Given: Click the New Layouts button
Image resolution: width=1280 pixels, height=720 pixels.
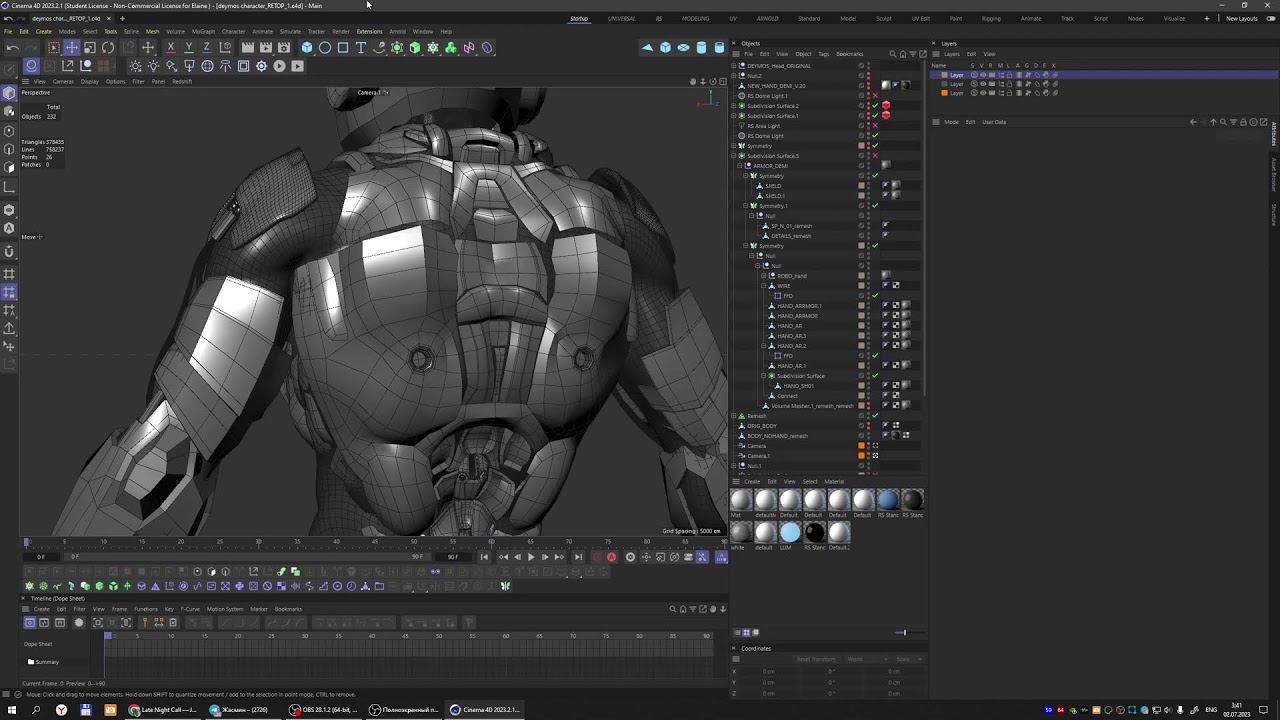Looking at the screenshot, I should pos(1241,18).
